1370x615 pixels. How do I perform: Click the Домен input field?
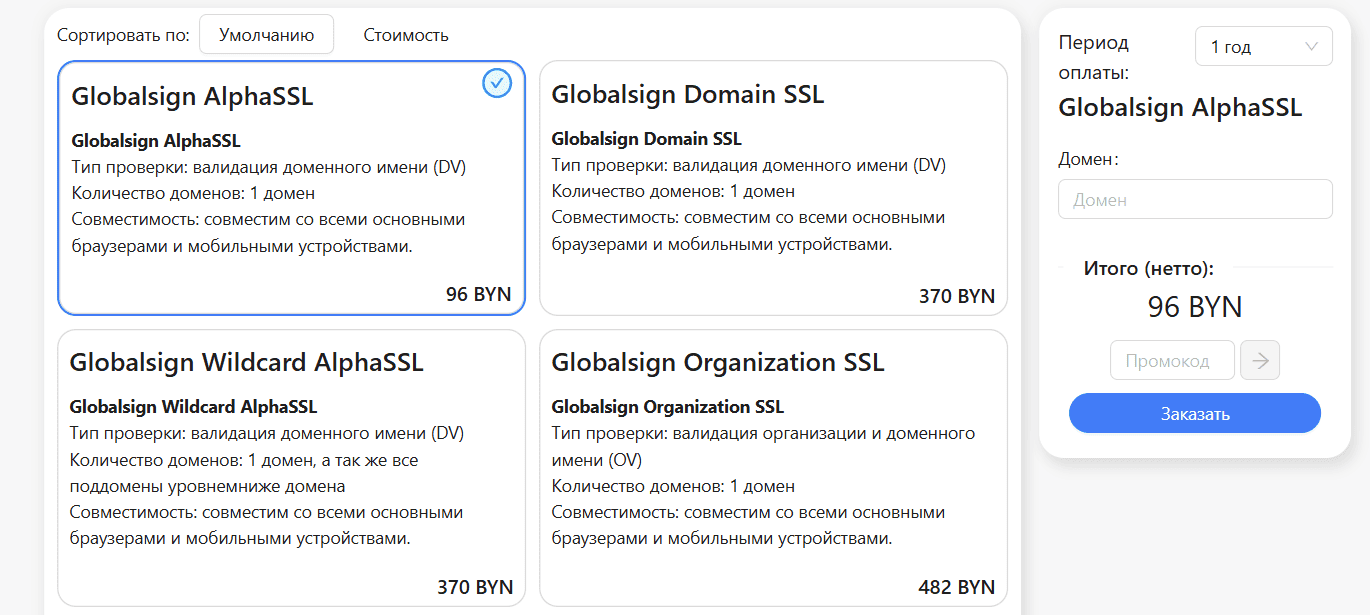coord(1195,199)
